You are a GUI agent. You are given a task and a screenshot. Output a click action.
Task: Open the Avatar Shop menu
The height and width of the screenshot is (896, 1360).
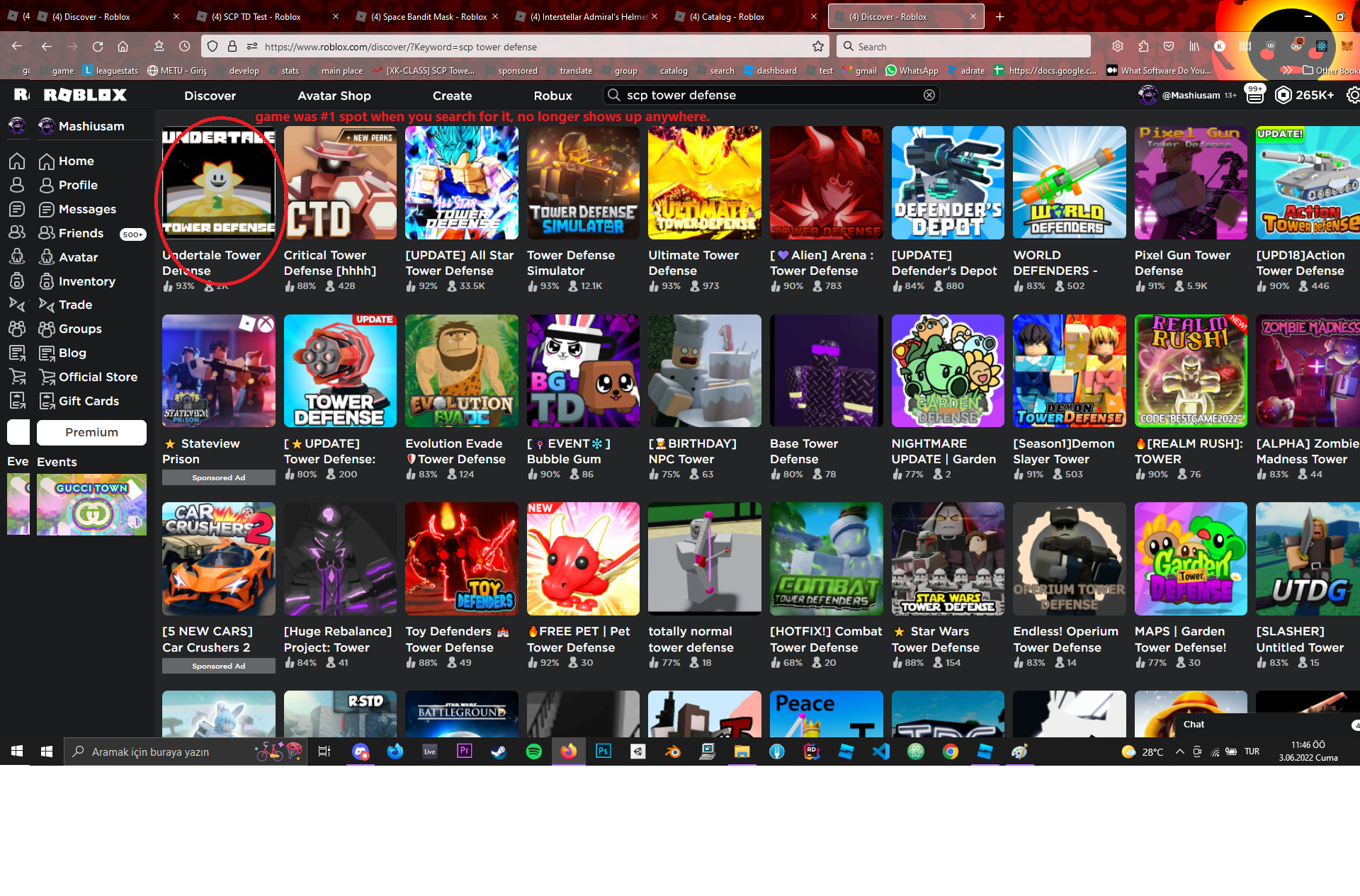pos(334,96)
